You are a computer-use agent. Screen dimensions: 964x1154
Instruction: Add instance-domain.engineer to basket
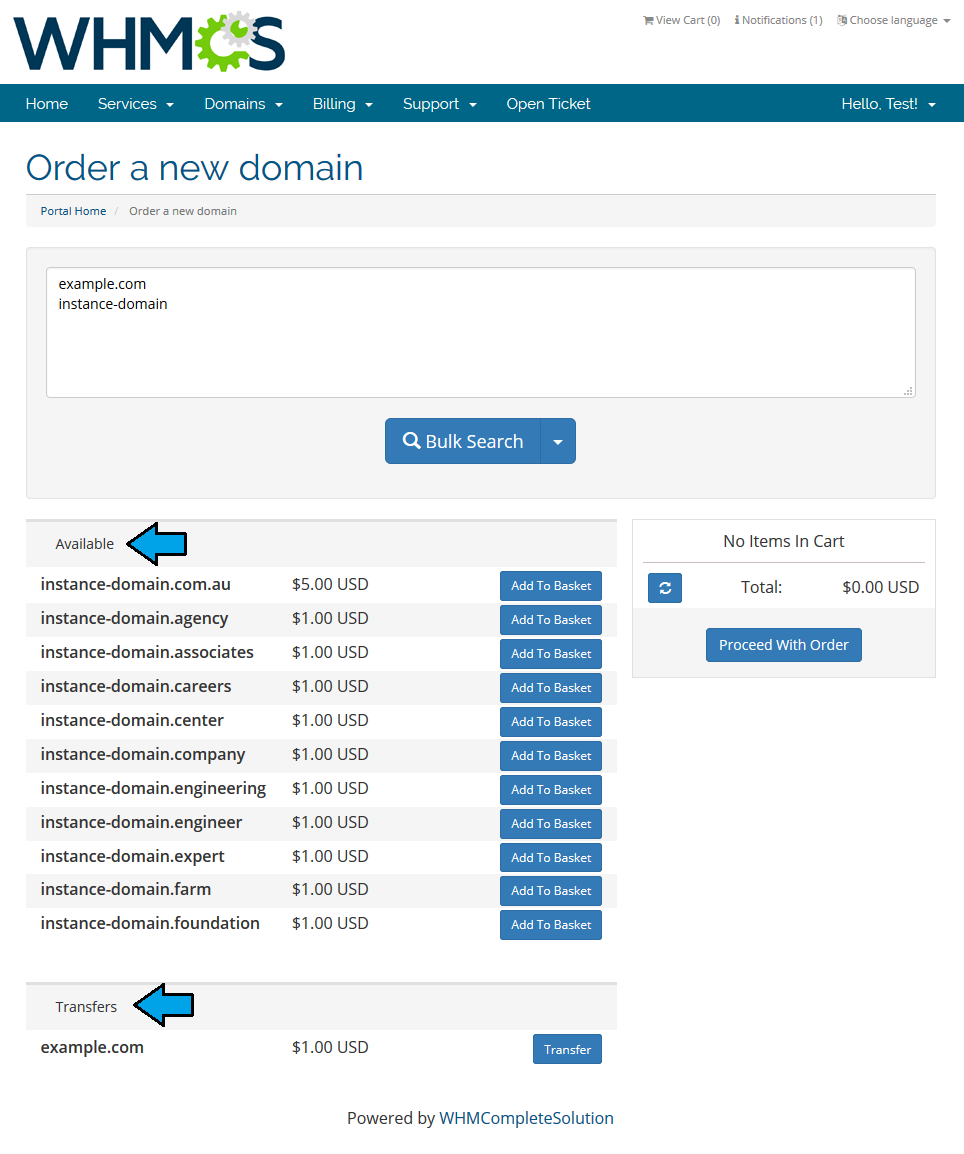point(551,824)
